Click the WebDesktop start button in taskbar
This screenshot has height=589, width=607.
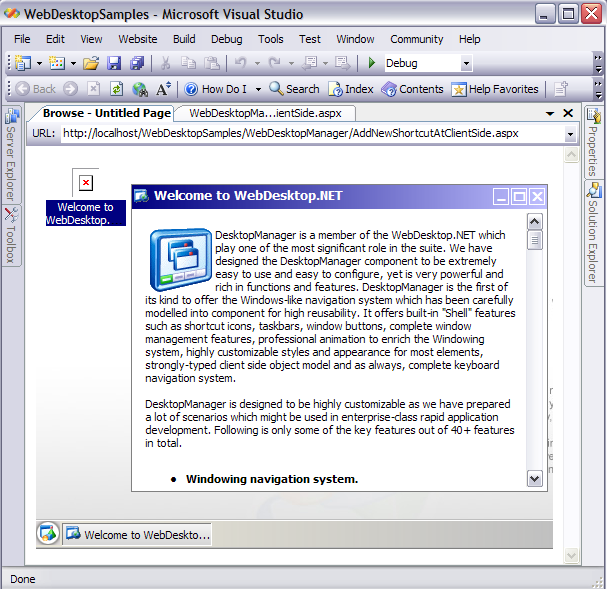48,534
